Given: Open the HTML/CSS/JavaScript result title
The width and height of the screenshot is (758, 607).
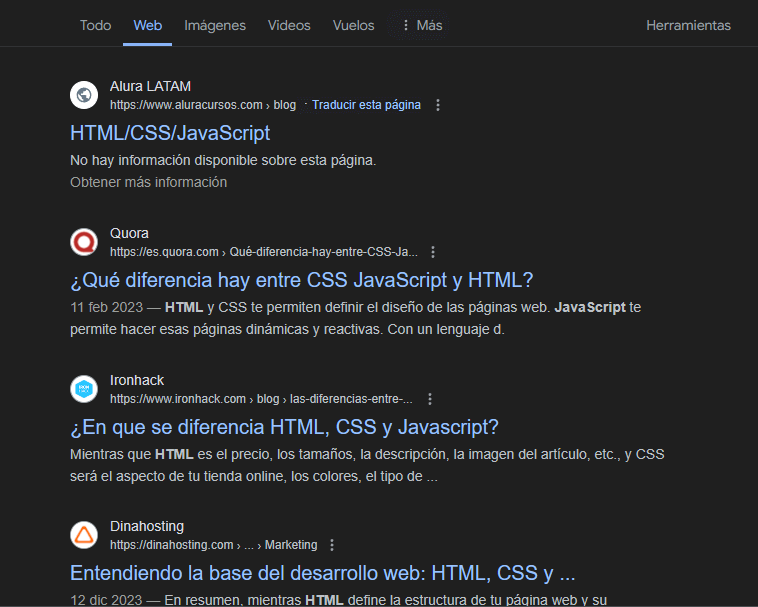Looking at the screenshot, I should coord(170,133).
